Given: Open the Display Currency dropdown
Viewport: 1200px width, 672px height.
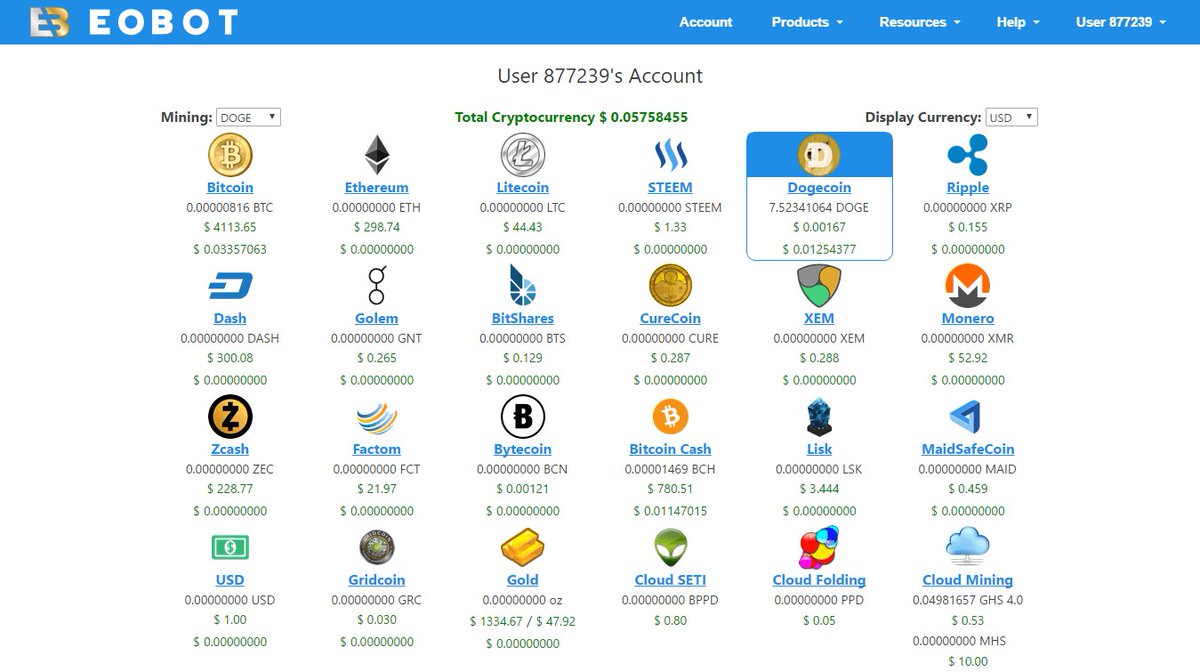Looking at the screenshot, I should click(1010, 116).
